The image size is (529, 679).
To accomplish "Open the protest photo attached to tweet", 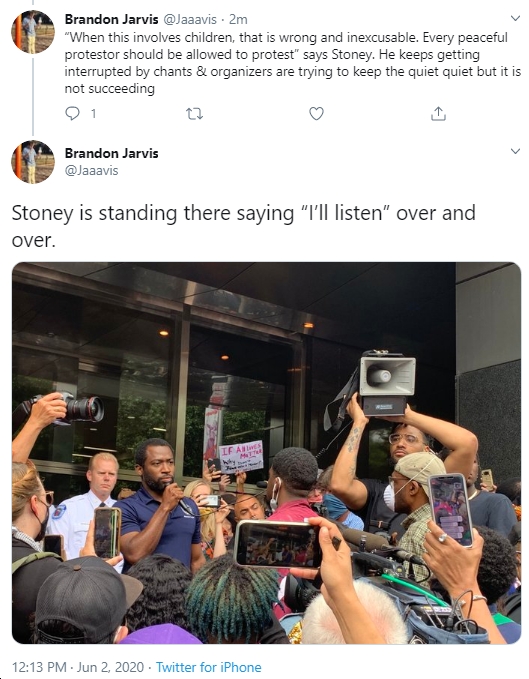I will pos(266,453).
